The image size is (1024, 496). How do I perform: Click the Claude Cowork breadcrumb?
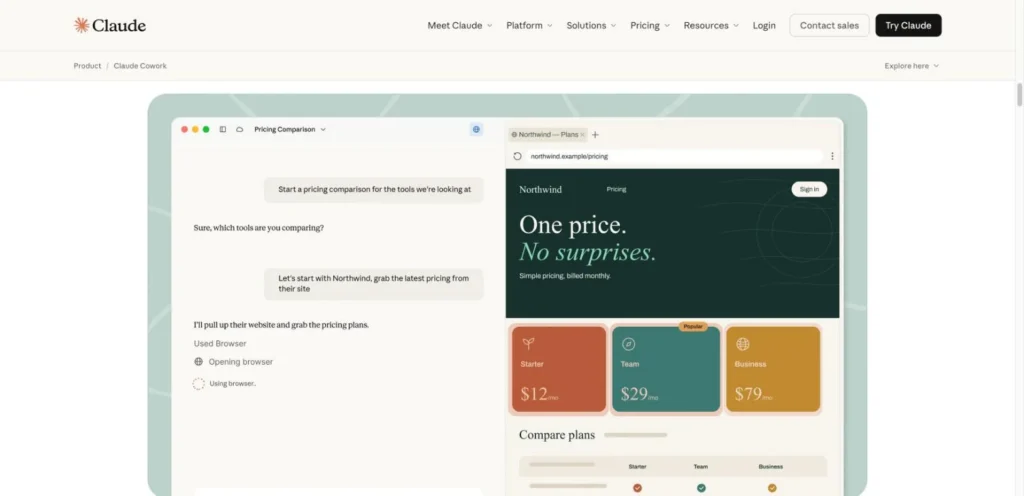[140, 66]
